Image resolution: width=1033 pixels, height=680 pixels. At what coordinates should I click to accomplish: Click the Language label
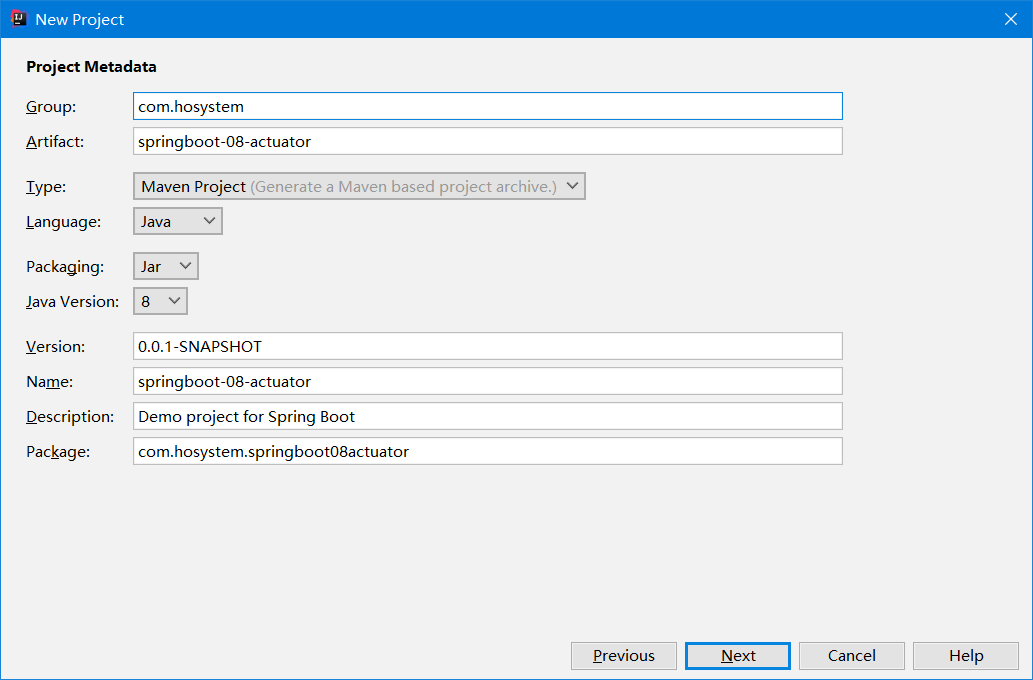tap(64, 222)
